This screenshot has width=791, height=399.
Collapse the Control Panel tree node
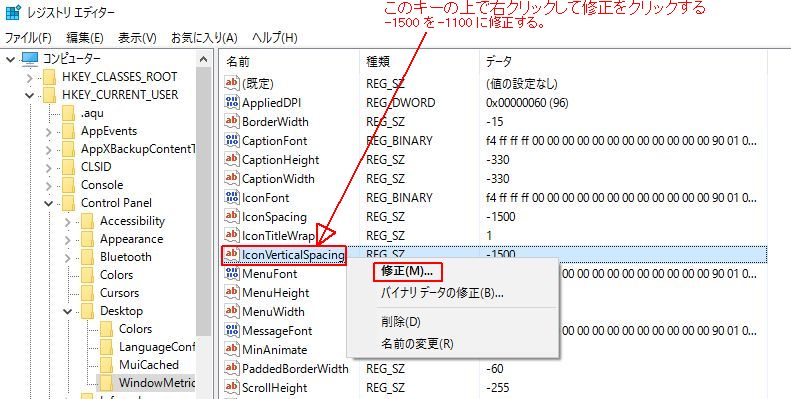pyautogui.click(x=48, y=203)
